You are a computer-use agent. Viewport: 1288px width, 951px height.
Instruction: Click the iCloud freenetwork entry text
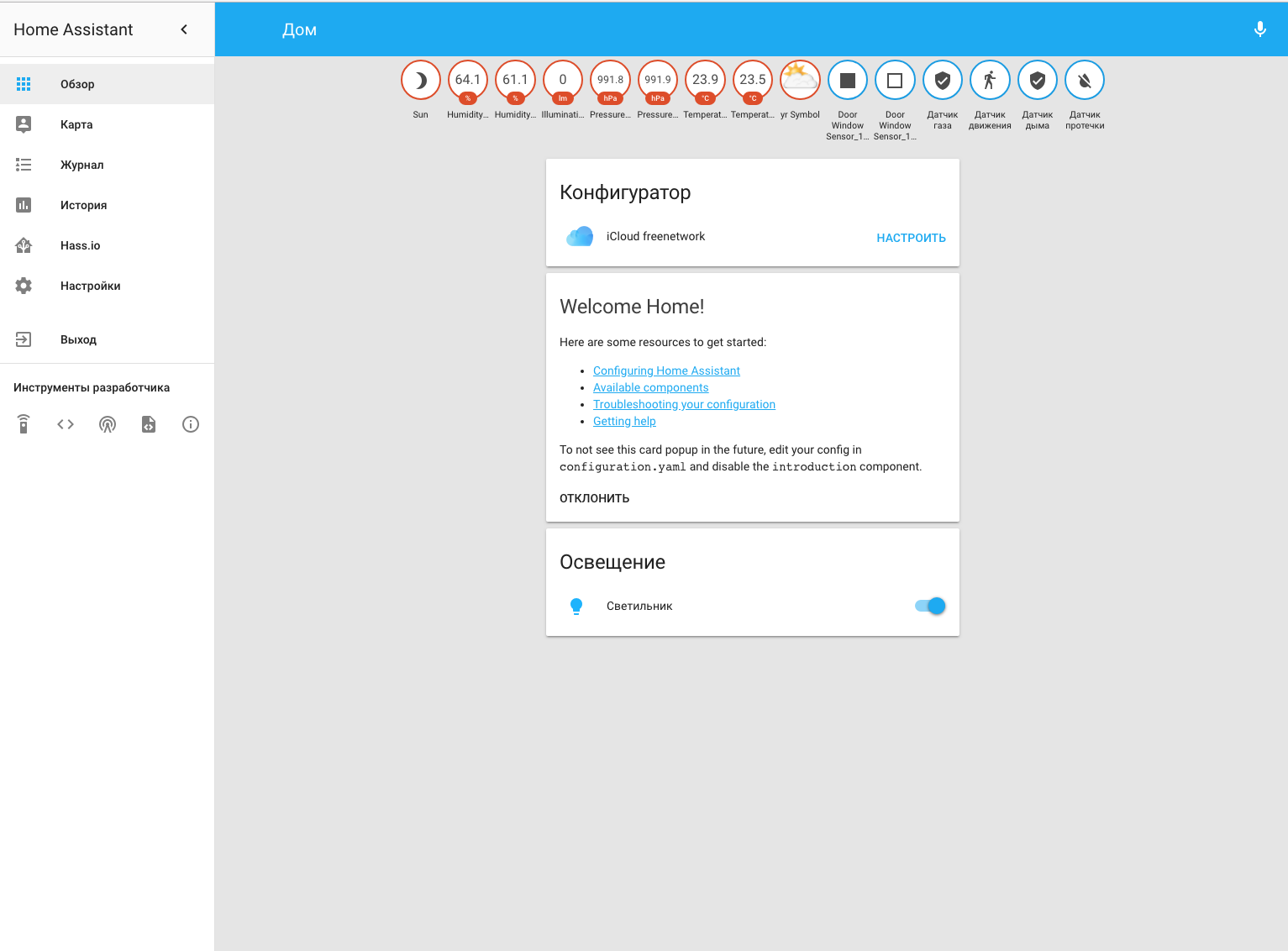tap(655, 237)
